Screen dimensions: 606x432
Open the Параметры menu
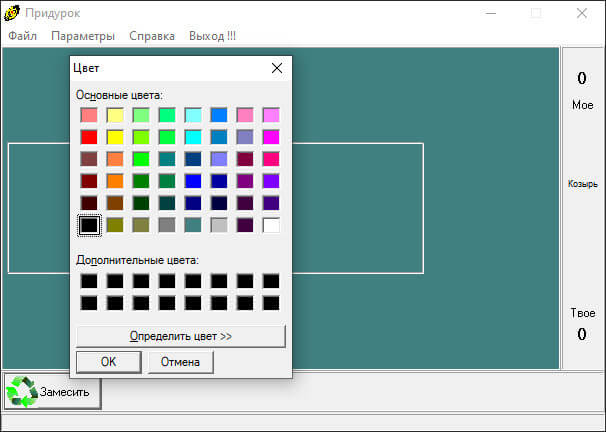[x=83, y=36]
